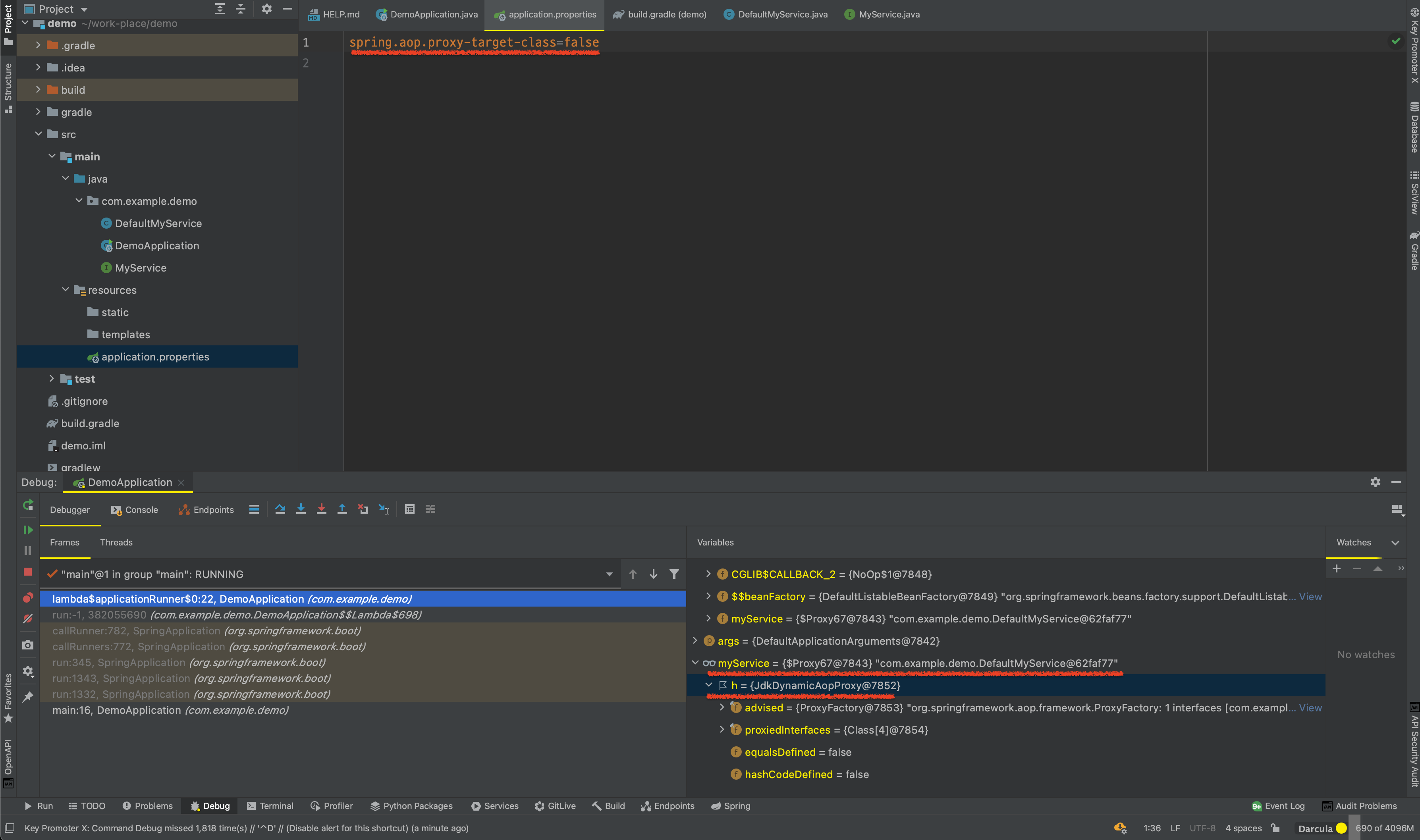
Task: Switch to the DefaultMyService.java tab
Action: pyautogui.click(x=782, y=15)
